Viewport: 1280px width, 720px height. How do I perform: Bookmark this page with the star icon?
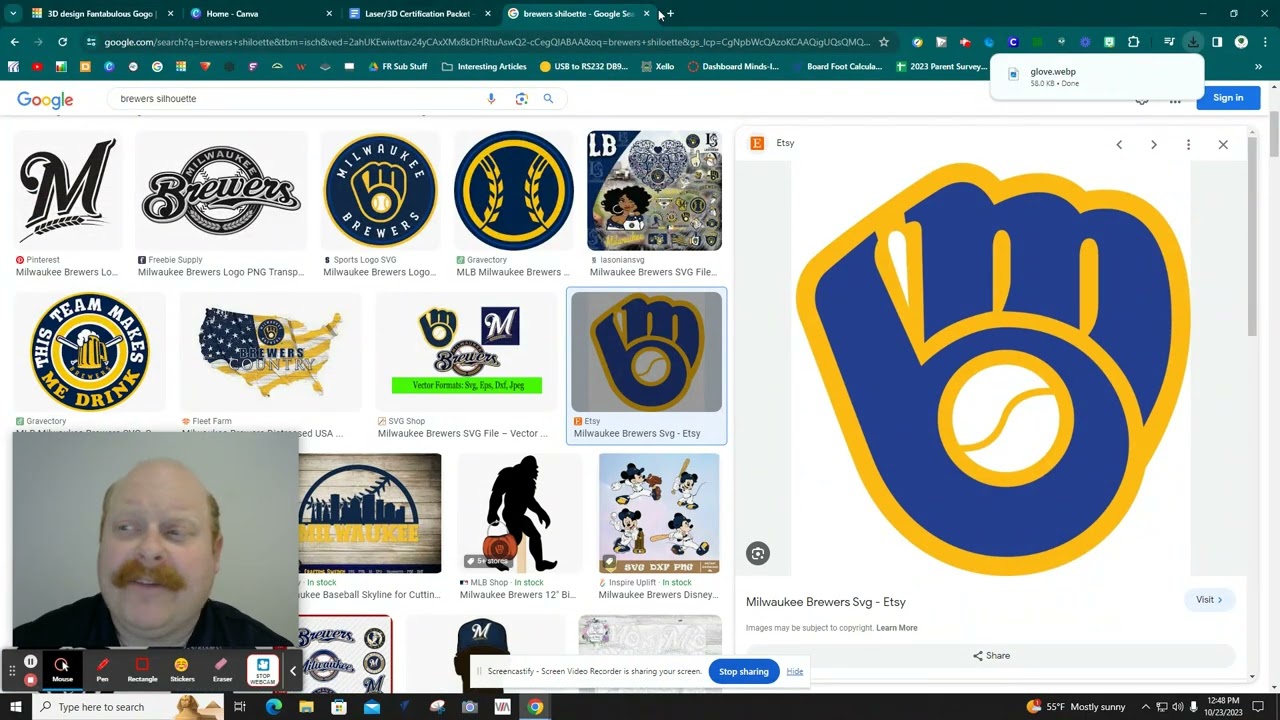[x=883, y=42]
